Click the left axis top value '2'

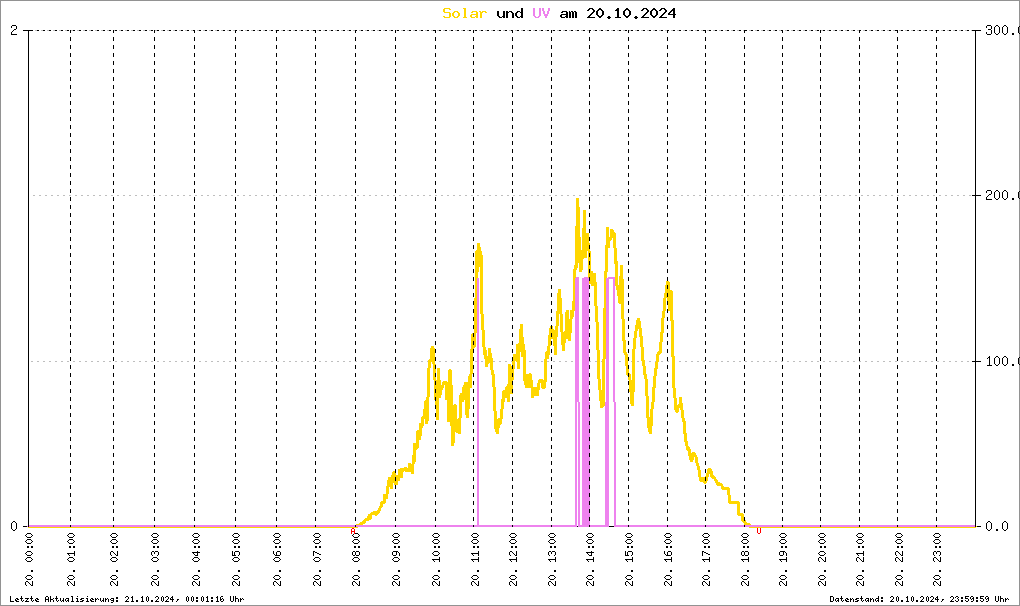(14, 31)
